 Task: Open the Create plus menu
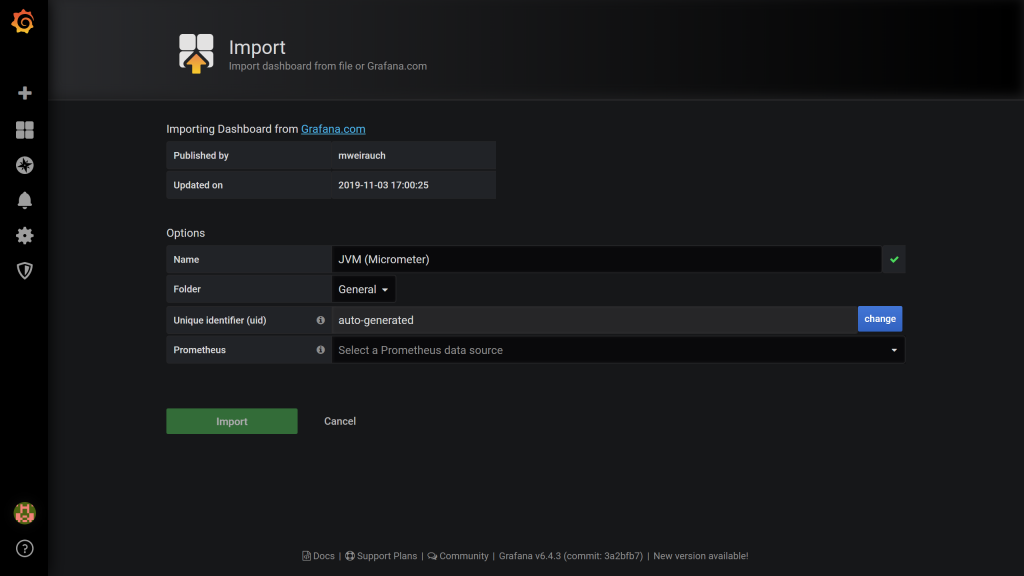click(x=25, y=93)
